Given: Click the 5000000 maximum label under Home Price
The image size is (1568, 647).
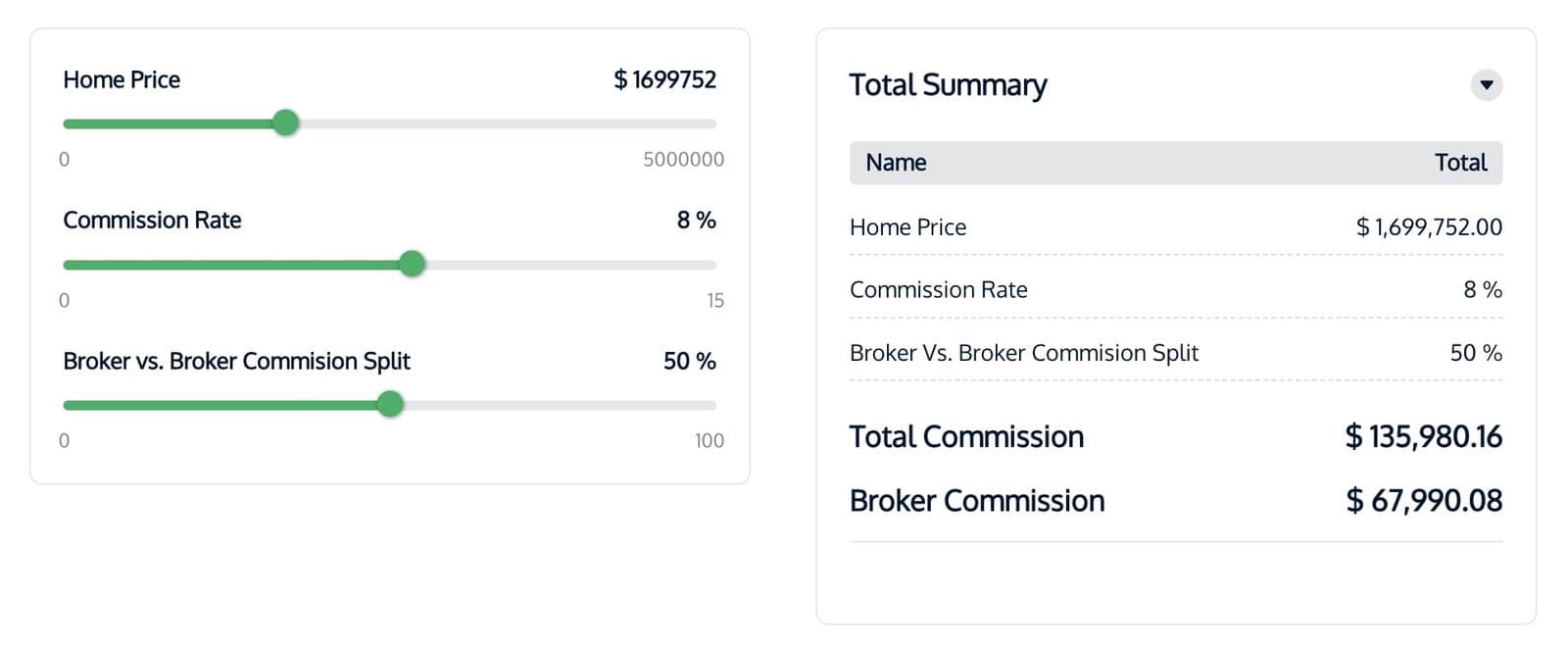Looking at the screenshot, I should point(683,160).
